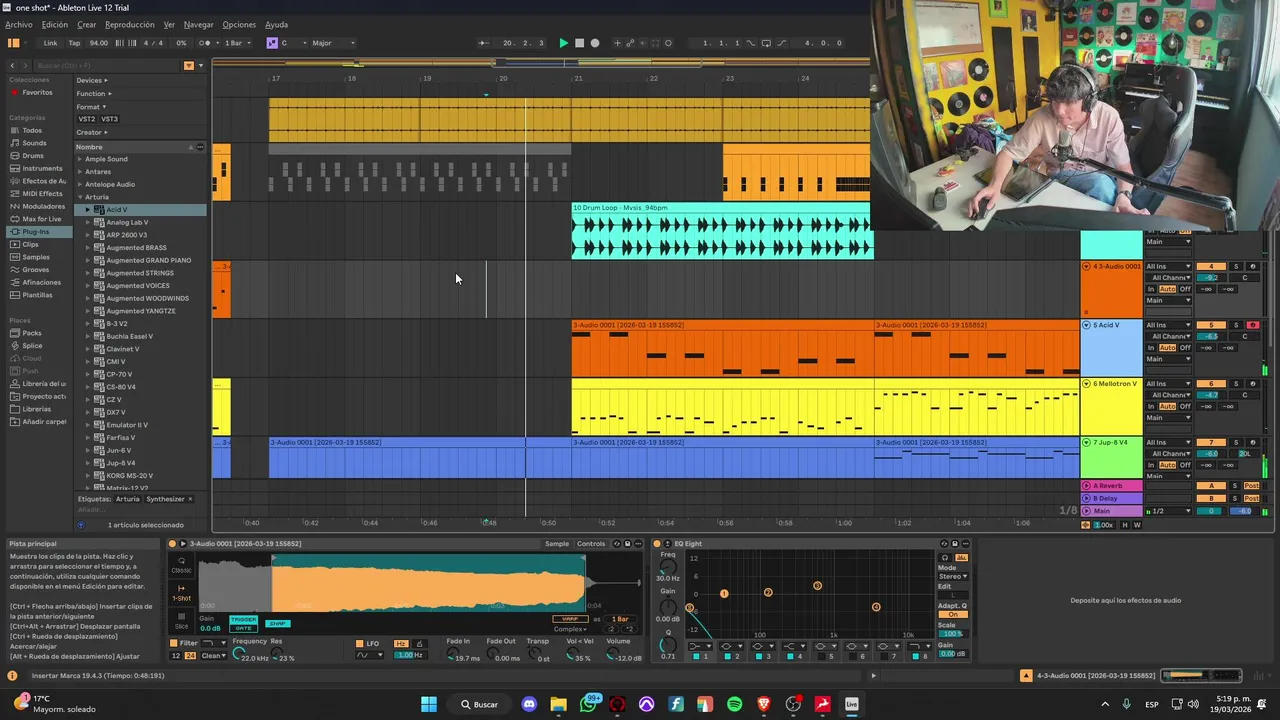Open Discord from the taskbar
The image size is (1280, 720).
tap(529, 704)
